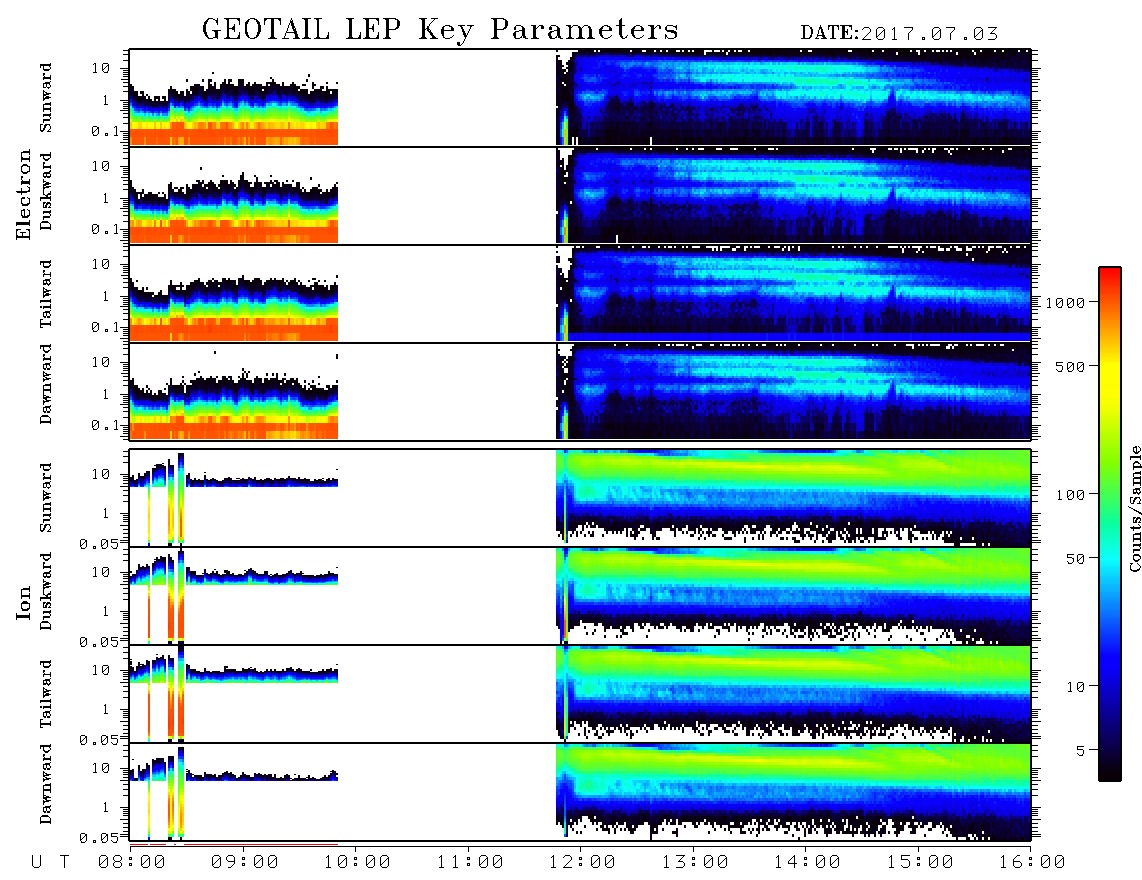Image resolution: width=1142 pixels, height=880 pixels.
Task: Select the Ion "Tailward" panel label
Action: point(46,694)
